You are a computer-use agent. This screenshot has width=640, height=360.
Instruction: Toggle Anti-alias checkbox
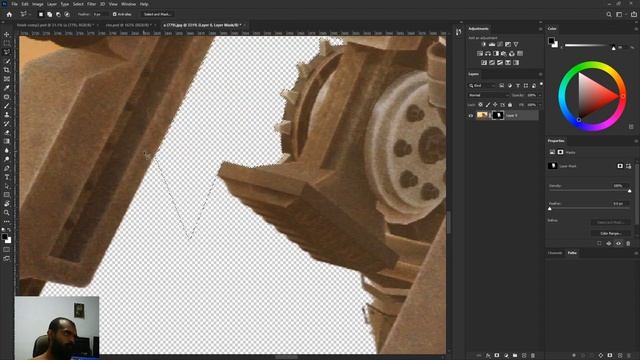pyautogui.click(x=115, y=14)
